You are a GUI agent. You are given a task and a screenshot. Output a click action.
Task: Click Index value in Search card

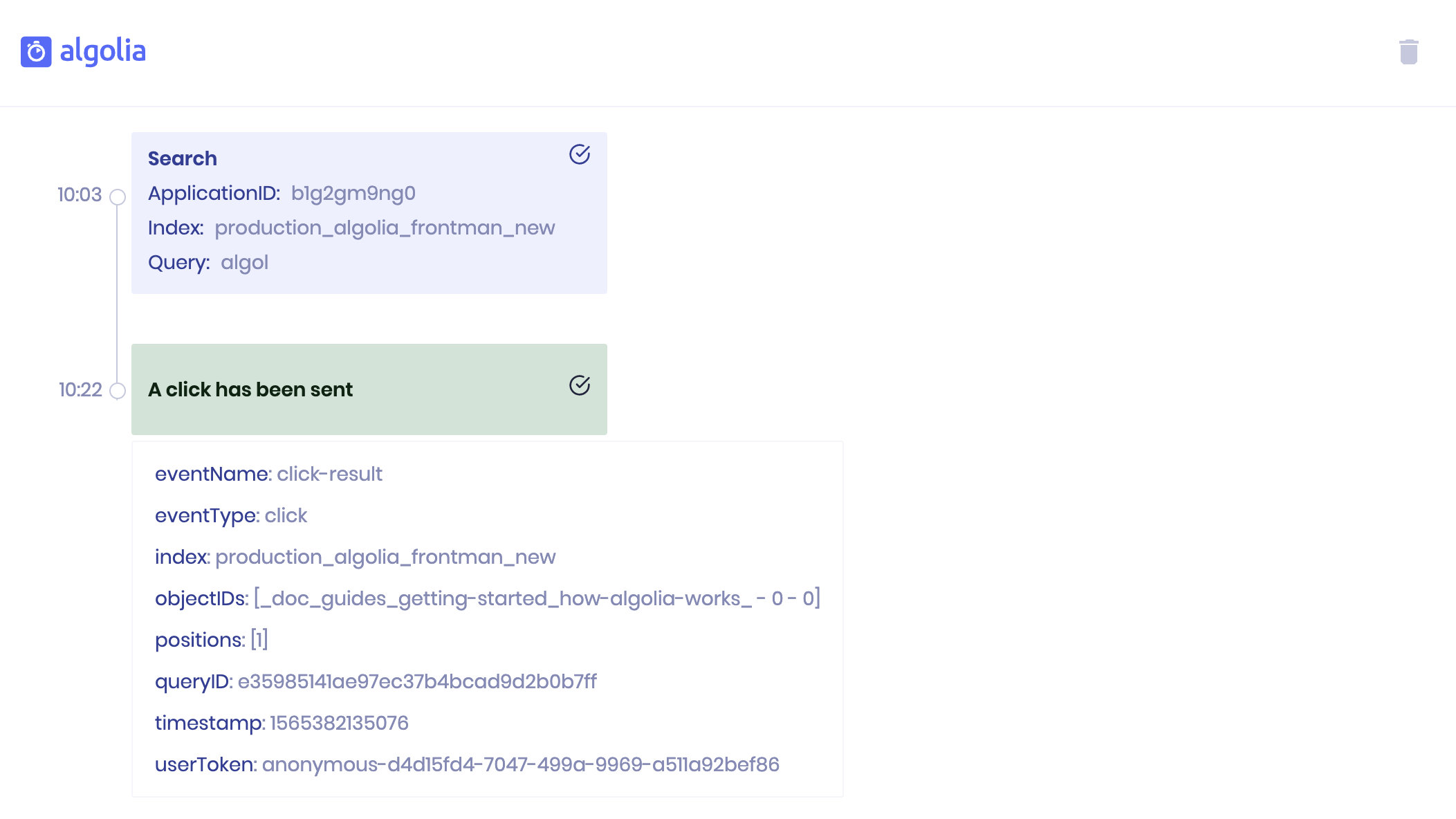(x=385, y=228)
